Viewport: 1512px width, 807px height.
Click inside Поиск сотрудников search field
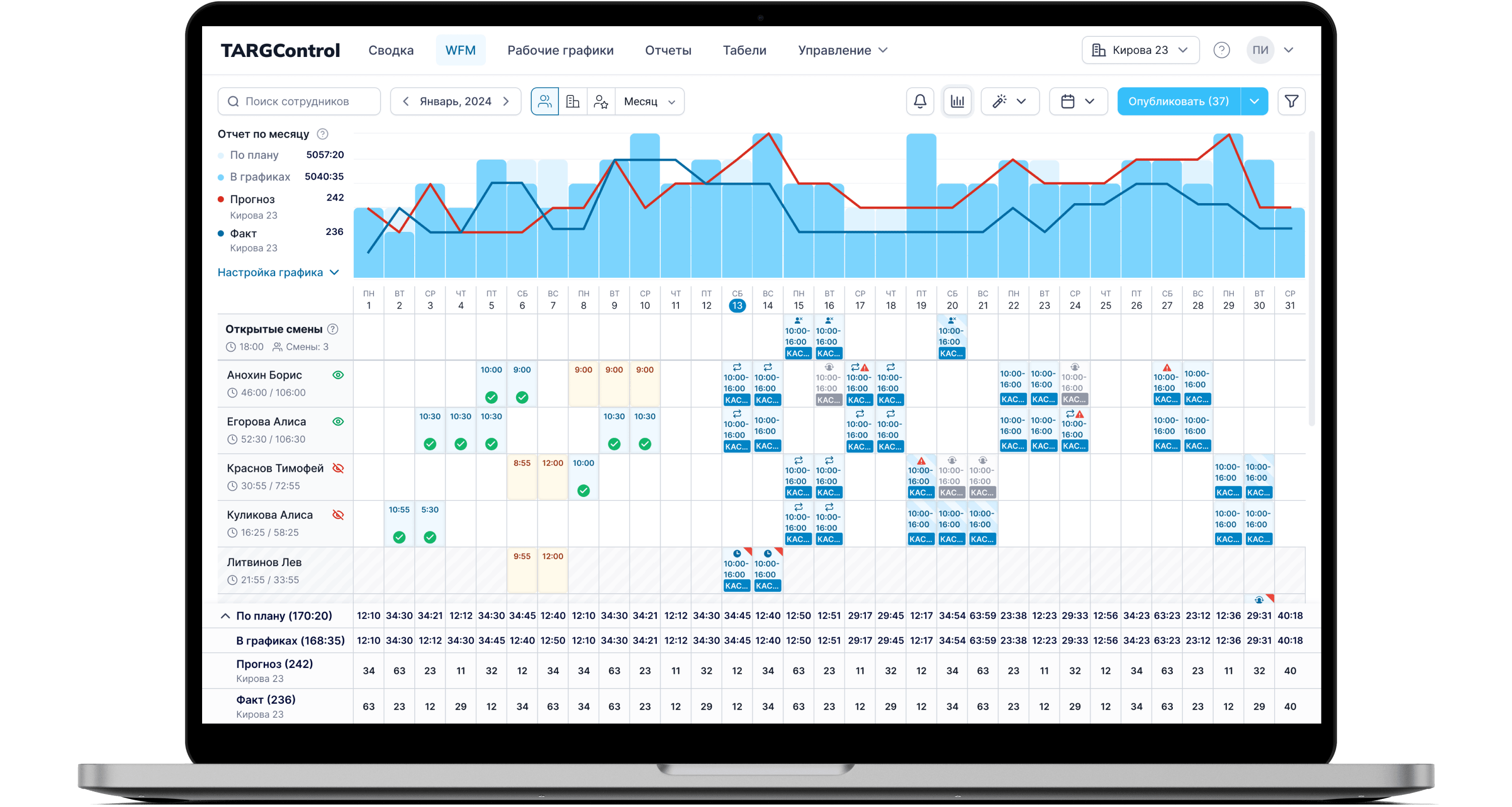click(299, 101)
